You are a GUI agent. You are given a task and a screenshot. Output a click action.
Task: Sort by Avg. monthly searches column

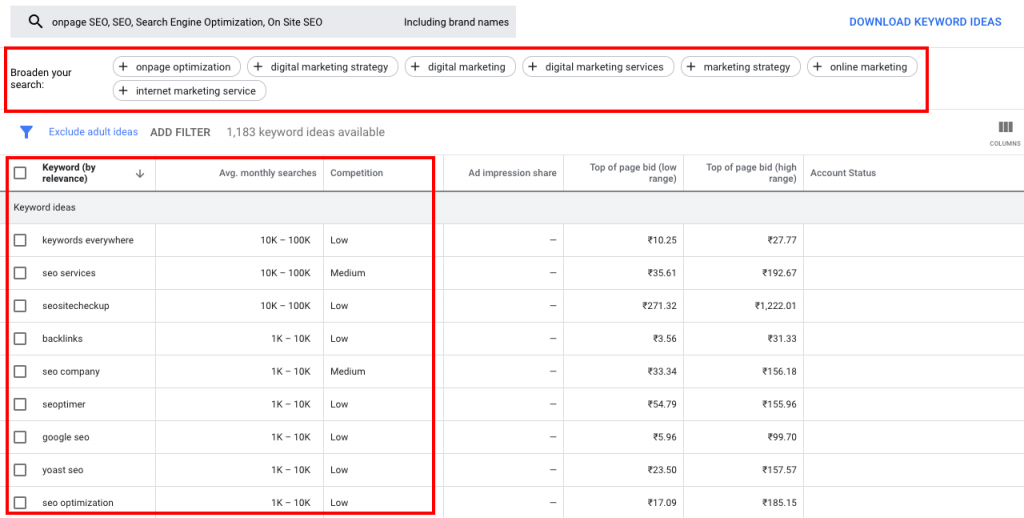(x=267, y=173)
